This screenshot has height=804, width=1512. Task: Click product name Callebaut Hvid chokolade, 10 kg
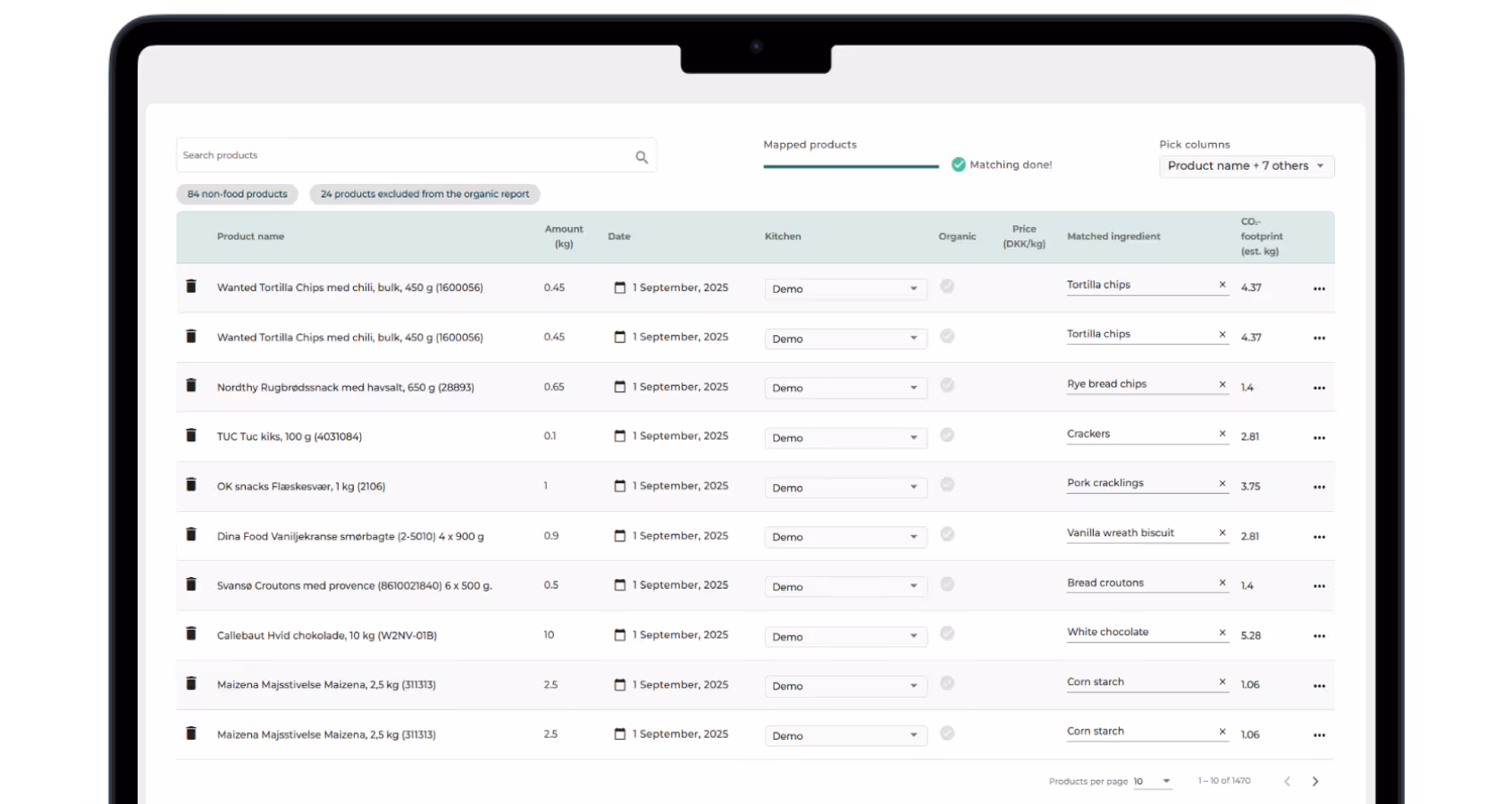[x=326, y=636]
